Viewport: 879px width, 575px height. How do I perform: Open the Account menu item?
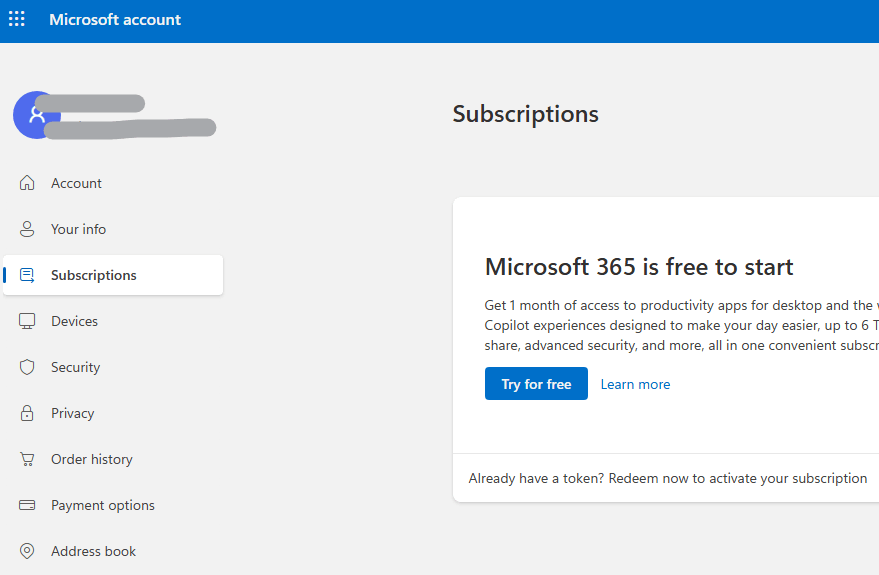(76, 183)
